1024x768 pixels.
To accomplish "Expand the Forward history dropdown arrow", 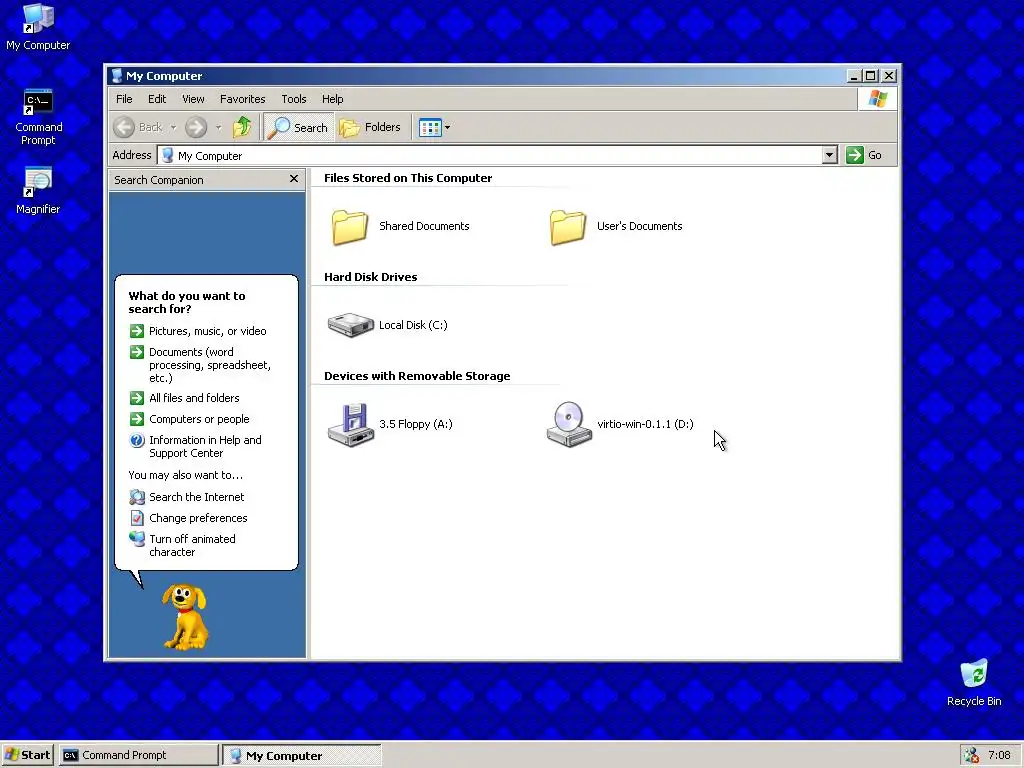I will point(218,127).
